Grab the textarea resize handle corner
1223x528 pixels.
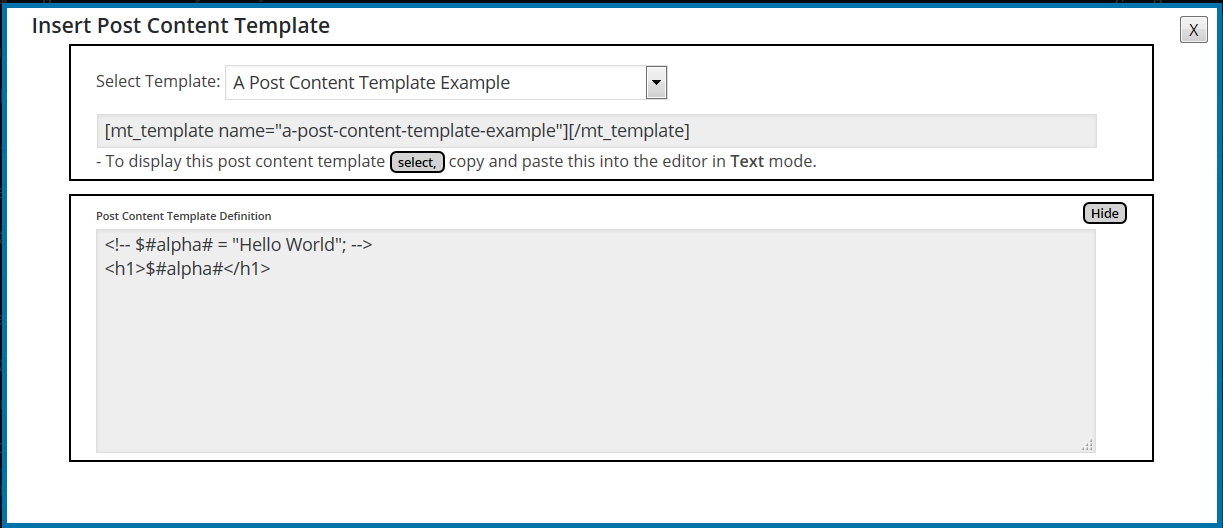click(x=1087, y=445)
